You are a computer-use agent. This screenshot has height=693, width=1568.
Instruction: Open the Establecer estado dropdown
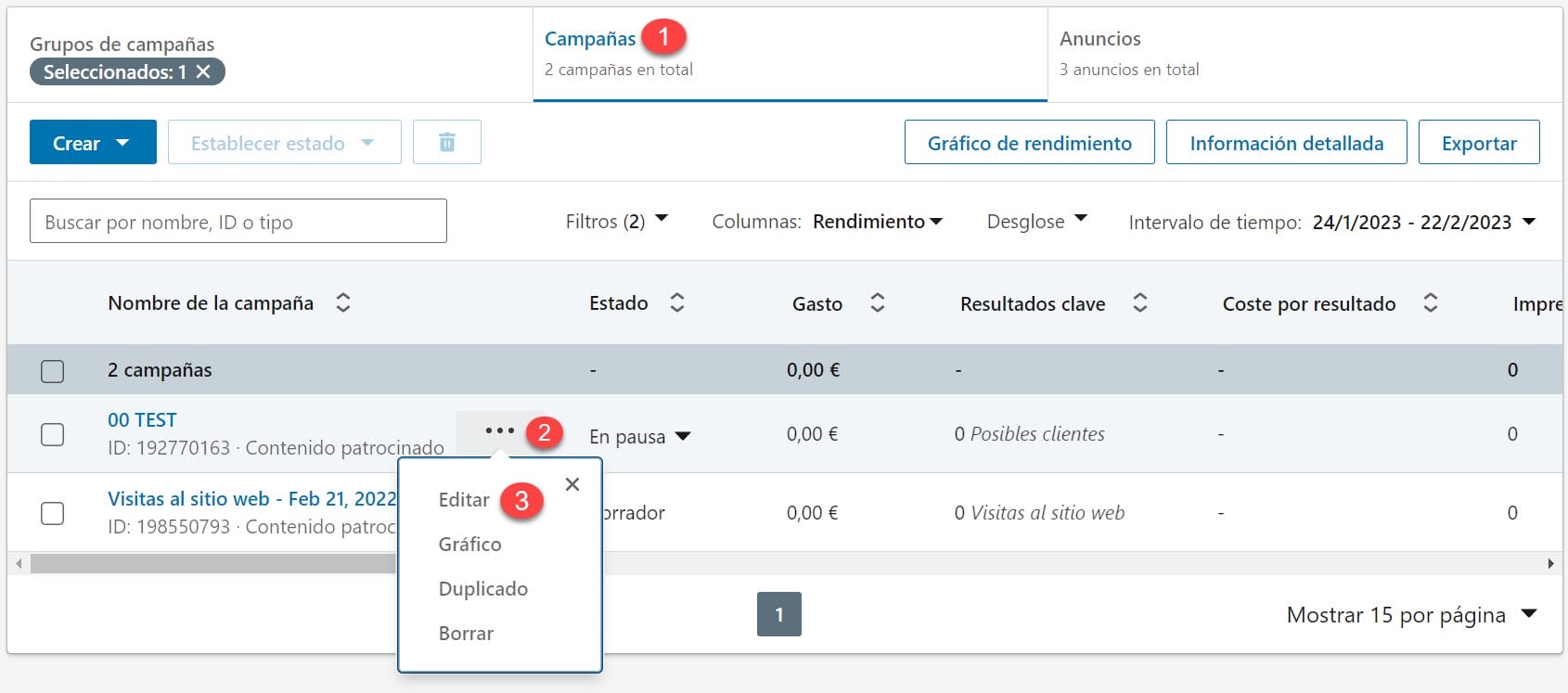284,142
